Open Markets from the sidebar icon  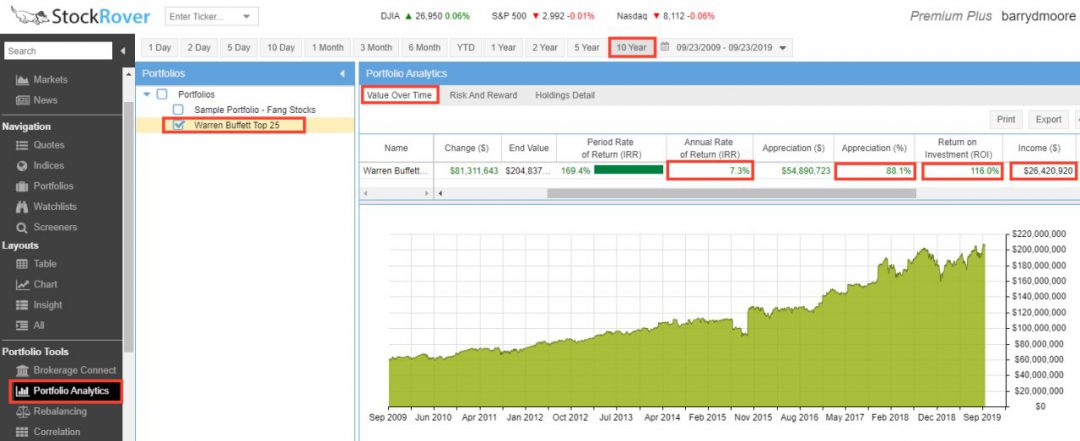(x=22, y=80)
